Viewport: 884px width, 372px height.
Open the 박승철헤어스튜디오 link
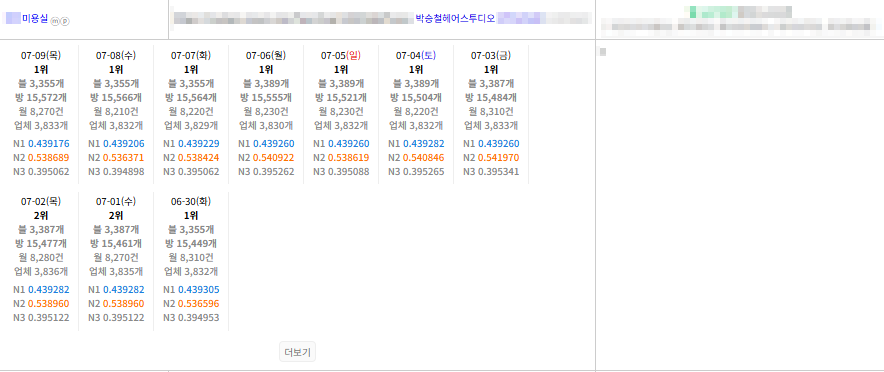point(455,19)
